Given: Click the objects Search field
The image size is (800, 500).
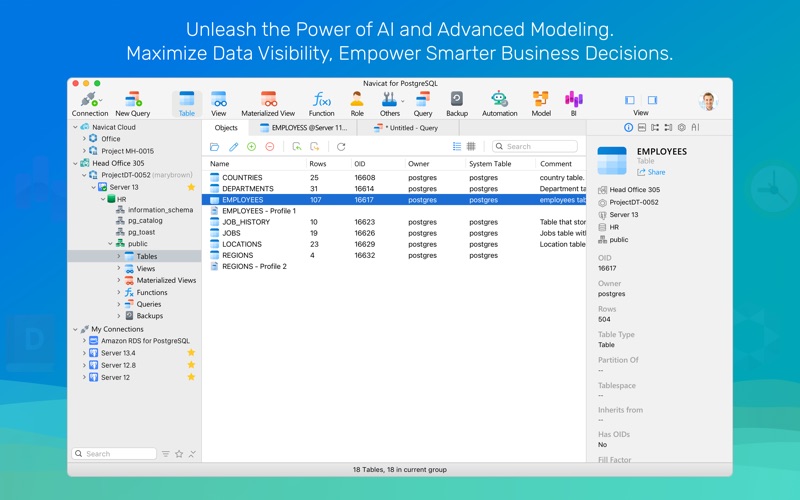Looking at the screenshot, I should 535,146.
